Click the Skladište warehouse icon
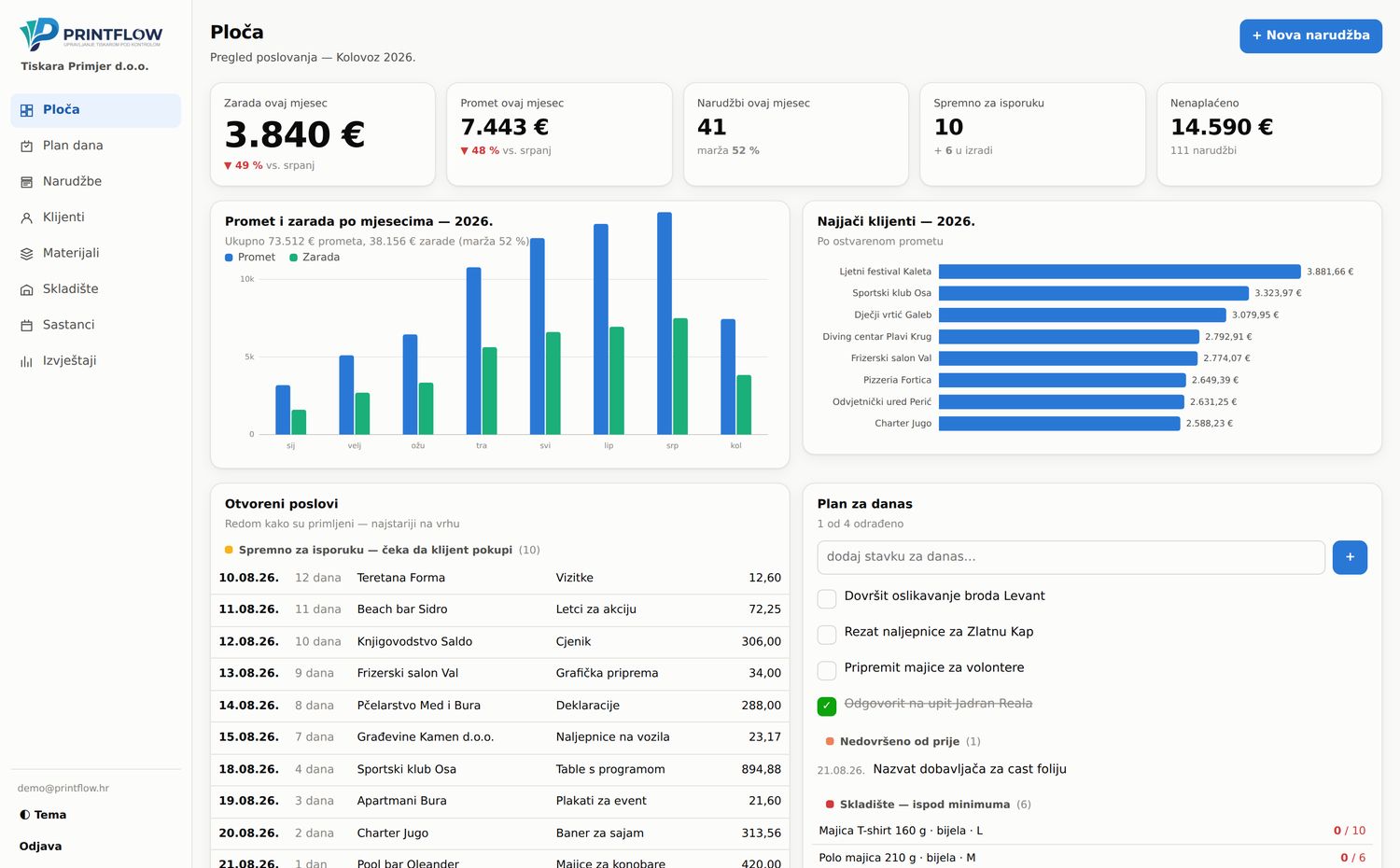 tap(26, 289)
